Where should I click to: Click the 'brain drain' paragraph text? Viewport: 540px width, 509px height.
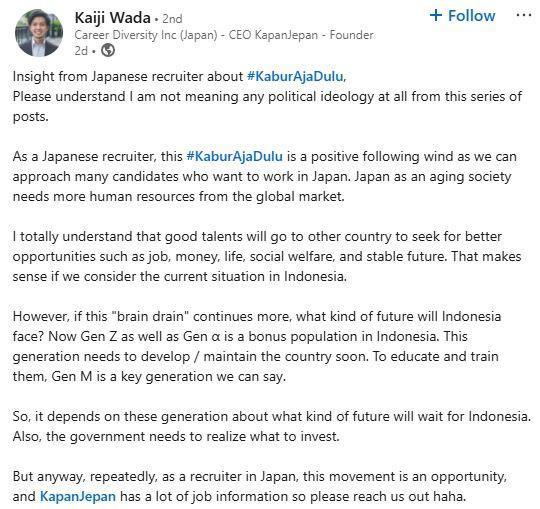[257, 346]
